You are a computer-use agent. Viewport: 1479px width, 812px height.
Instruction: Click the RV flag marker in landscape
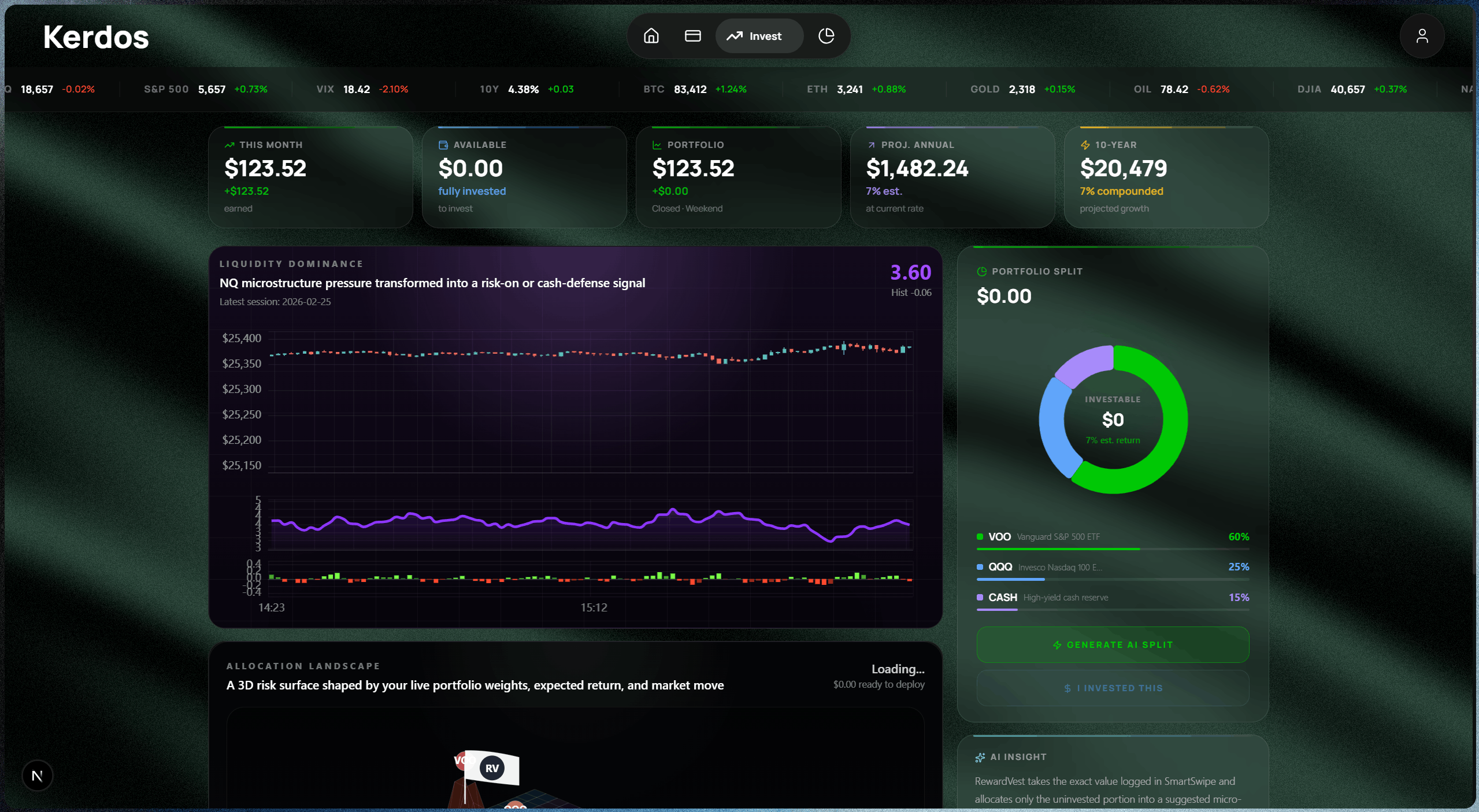tap(492, 768)
